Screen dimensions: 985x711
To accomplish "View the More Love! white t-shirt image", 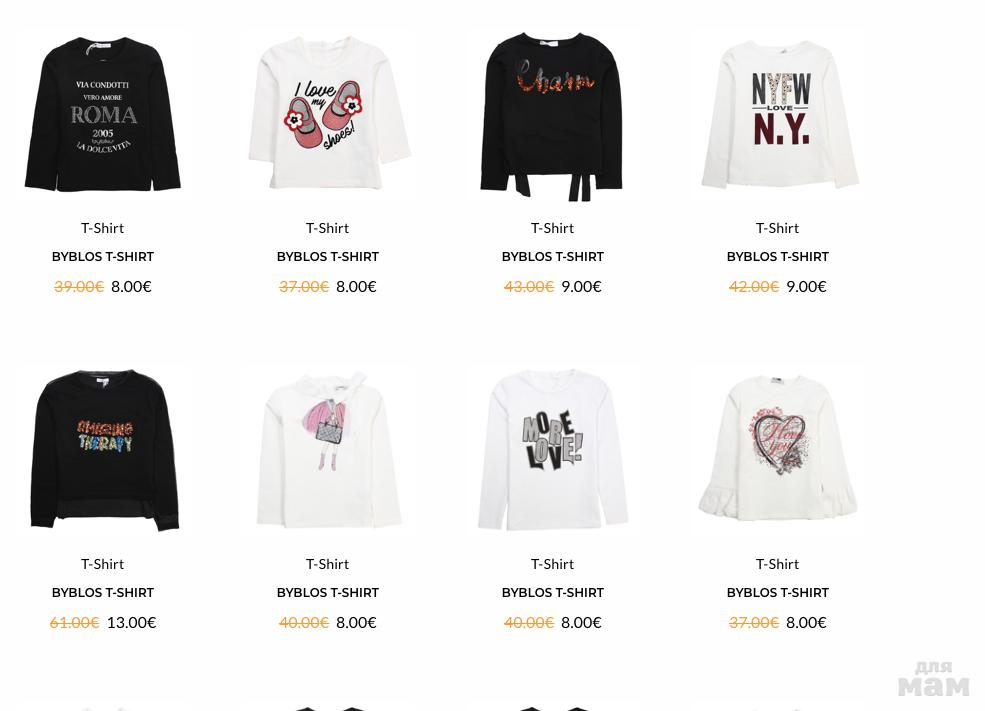I will point(553,449).
